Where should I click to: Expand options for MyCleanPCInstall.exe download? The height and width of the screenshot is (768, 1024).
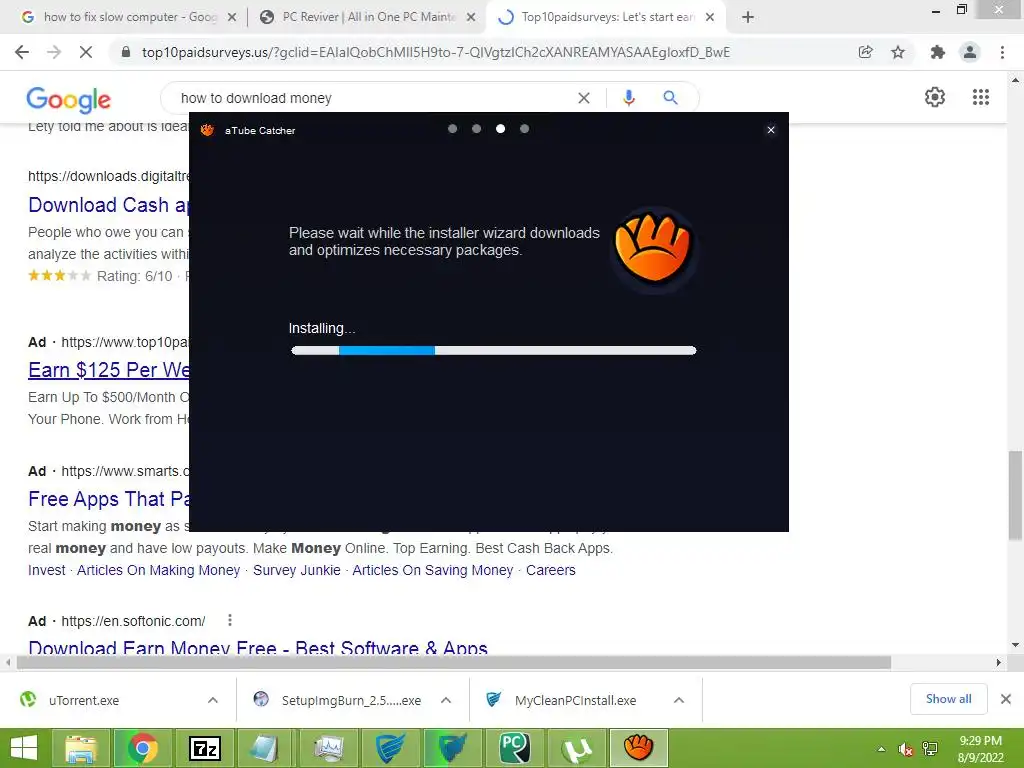[679, 700]
